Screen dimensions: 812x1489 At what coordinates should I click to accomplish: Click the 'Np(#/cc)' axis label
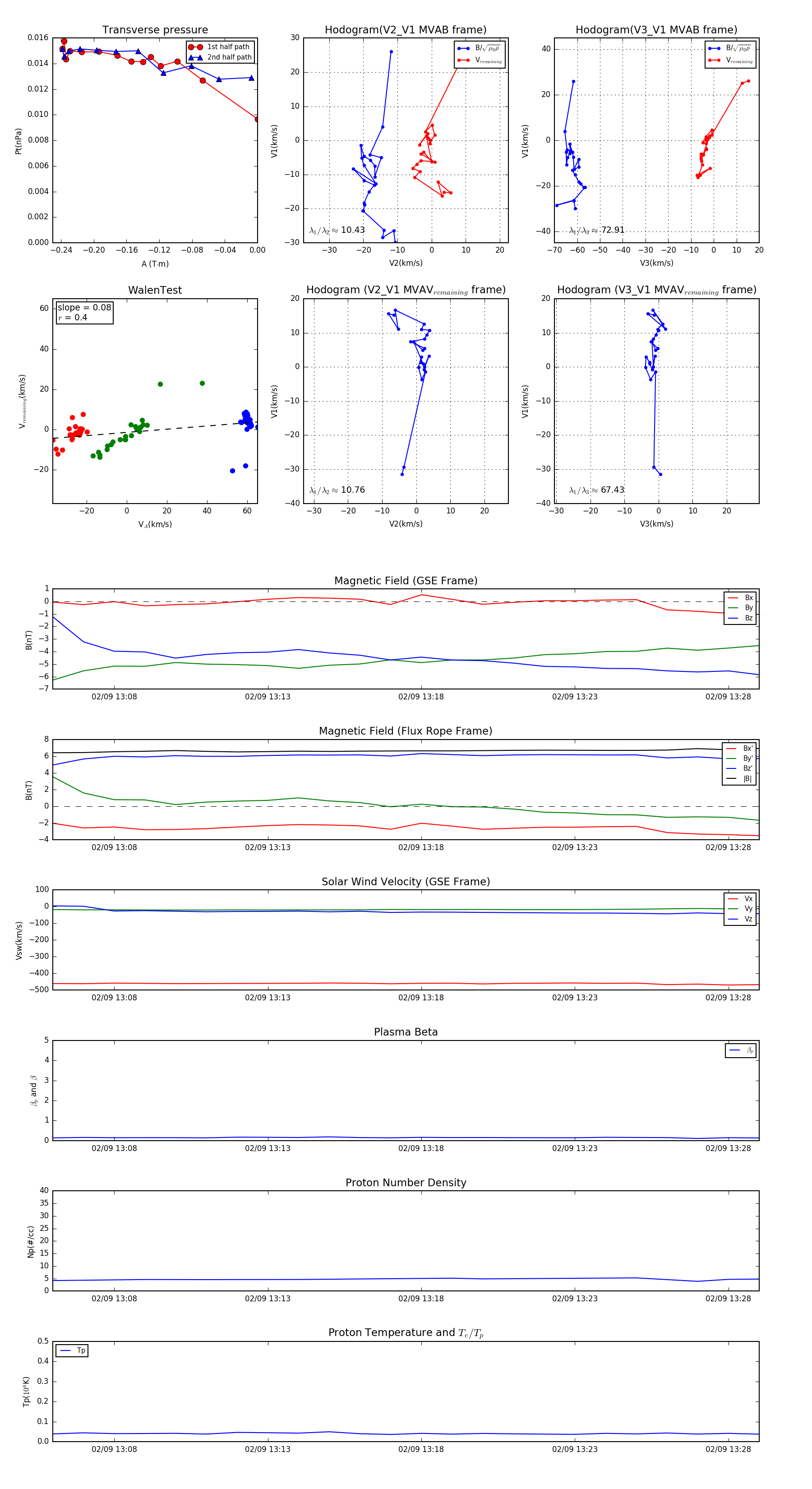(x=31, y=1242)
